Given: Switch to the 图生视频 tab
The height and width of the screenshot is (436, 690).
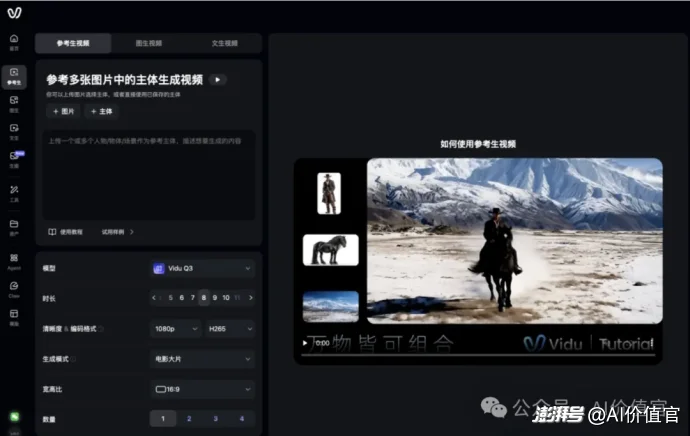Looking at the screenshot, I should pyautogui.click(x=149, y=44).
